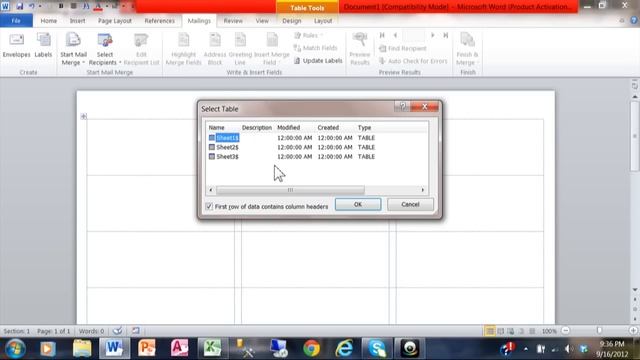Click OK in Select Table dialog

[358, 204]
